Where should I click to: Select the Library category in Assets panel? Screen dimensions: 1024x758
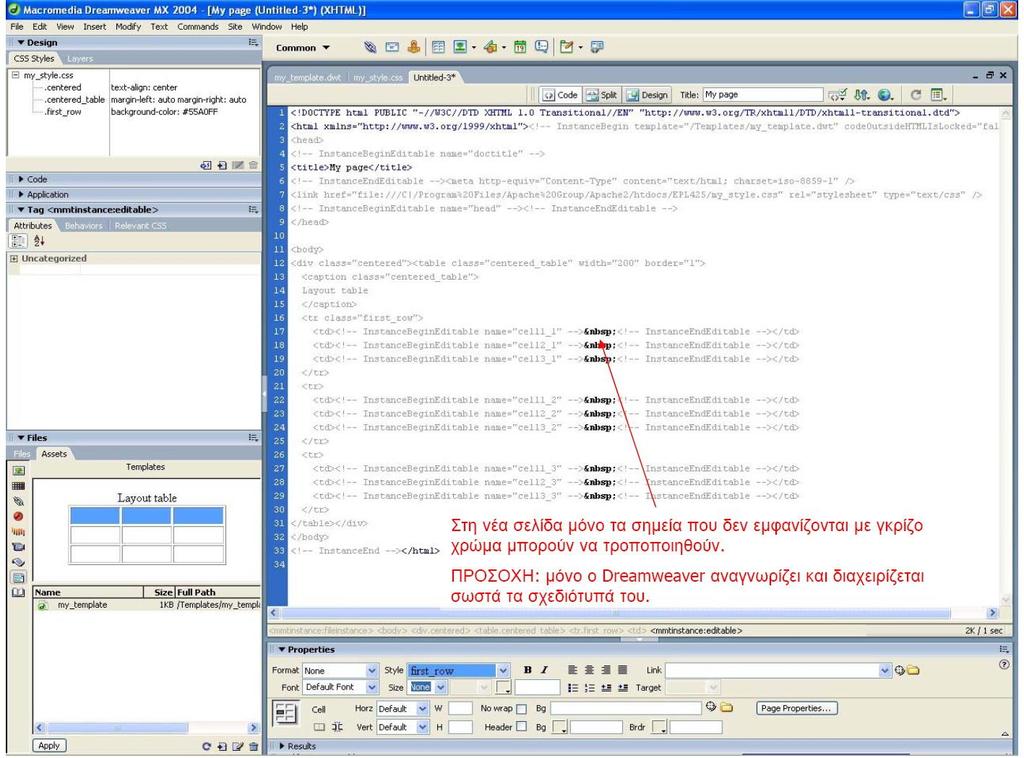tap(19, 593)
